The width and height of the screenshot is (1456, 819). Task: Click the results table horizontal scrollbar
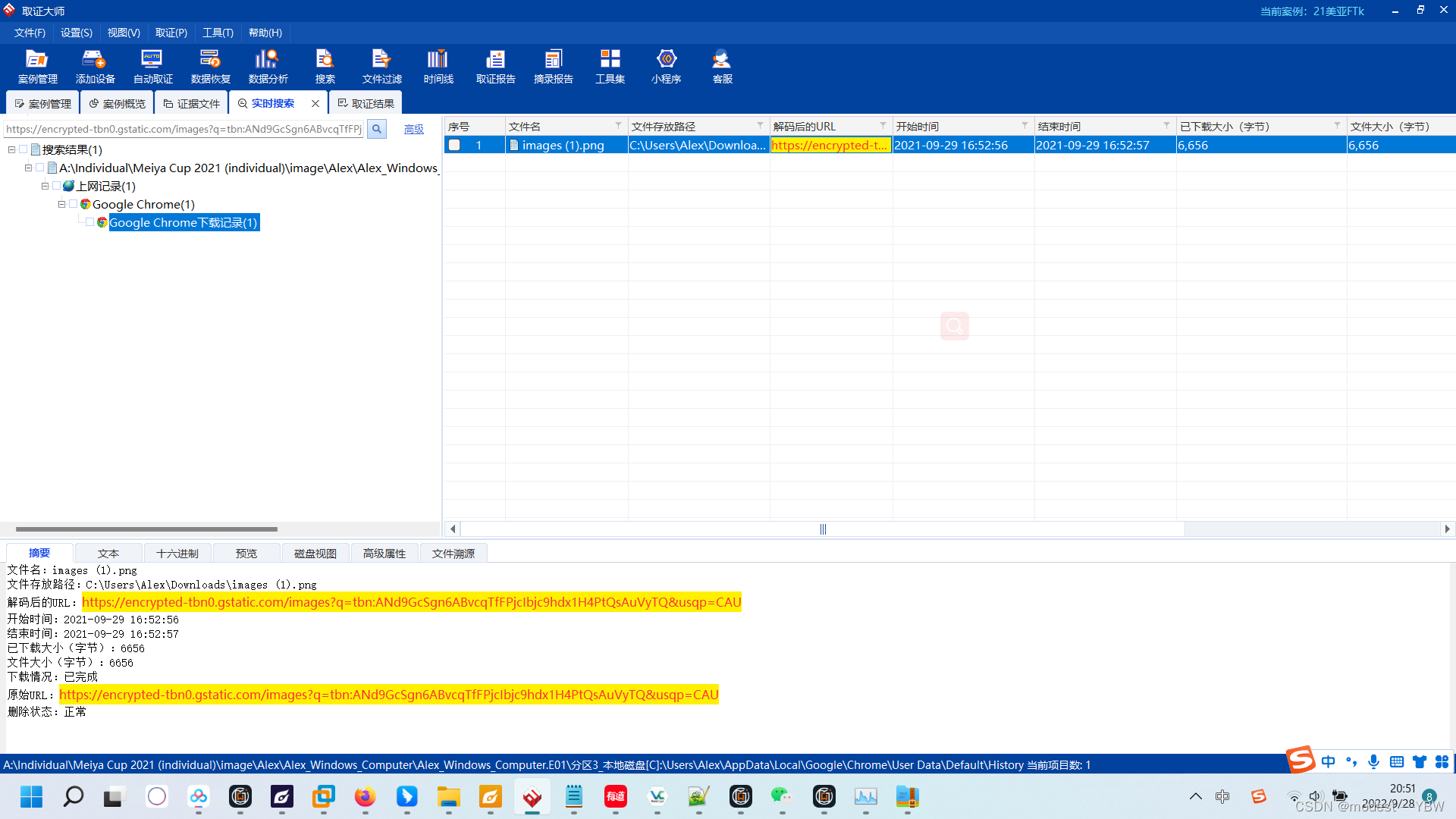[x=823, y=529]
